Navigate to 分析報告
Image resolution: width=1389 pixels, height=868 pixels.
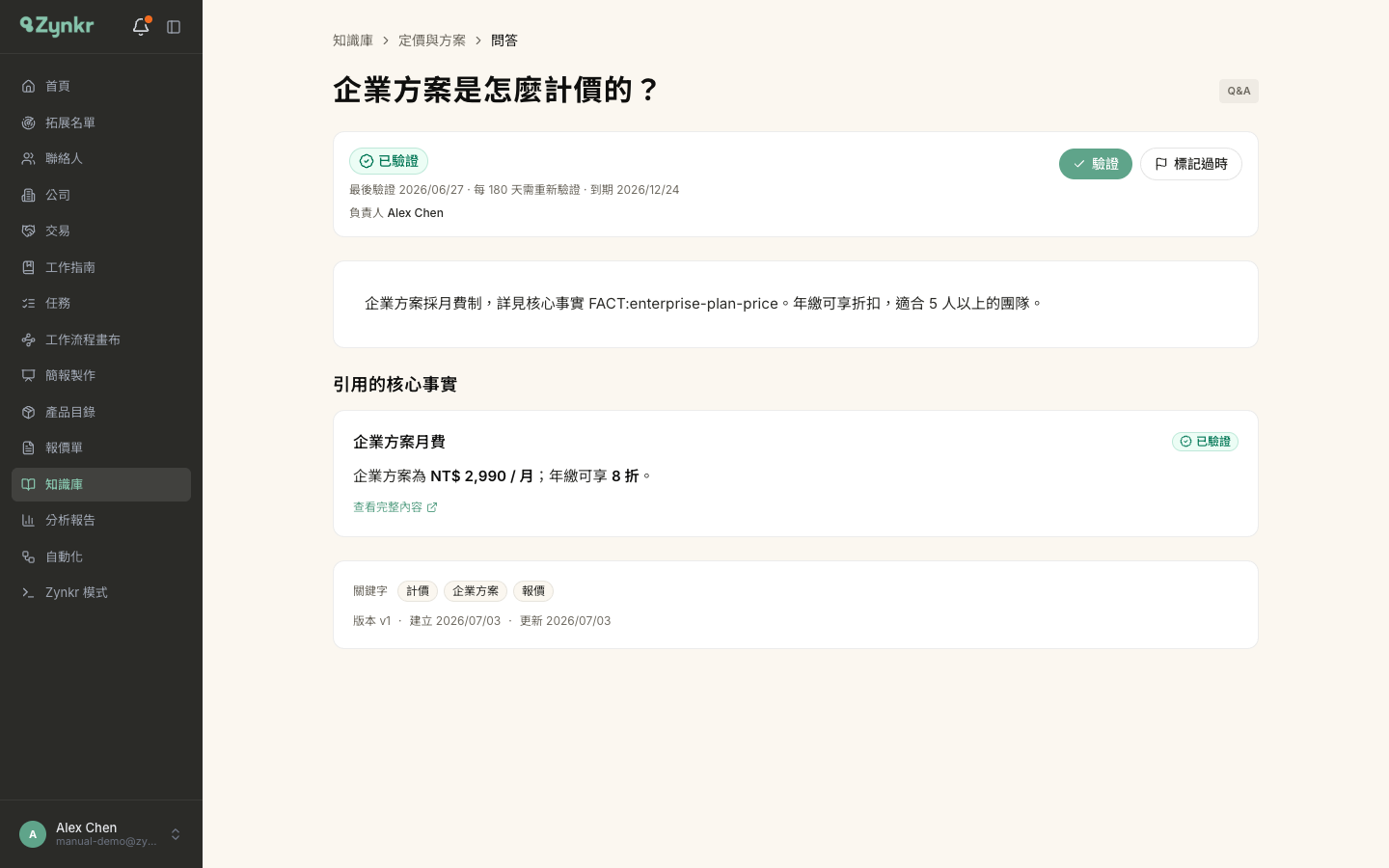101,520
